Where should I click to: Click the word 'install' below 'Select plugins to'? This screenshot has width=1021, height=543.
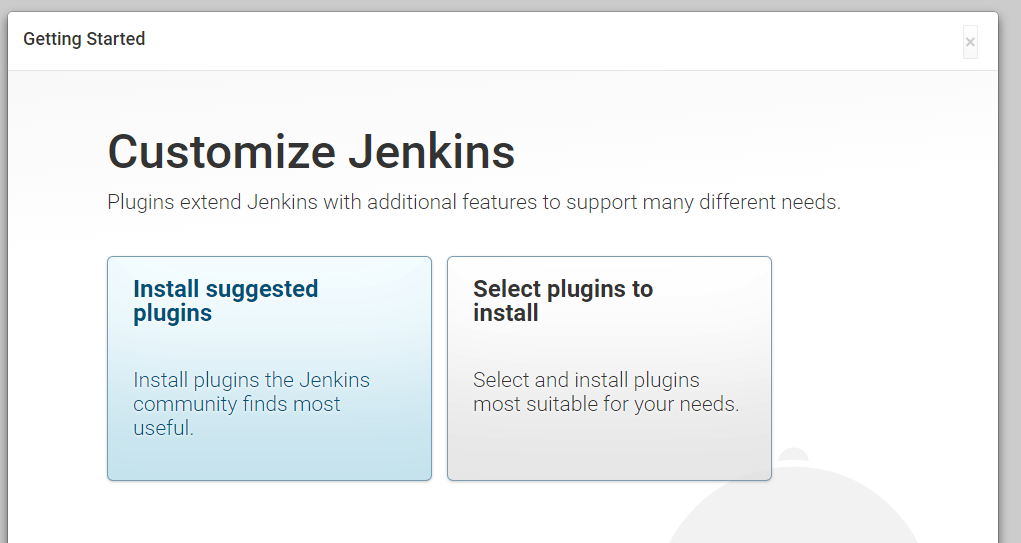tap(505, 313)
